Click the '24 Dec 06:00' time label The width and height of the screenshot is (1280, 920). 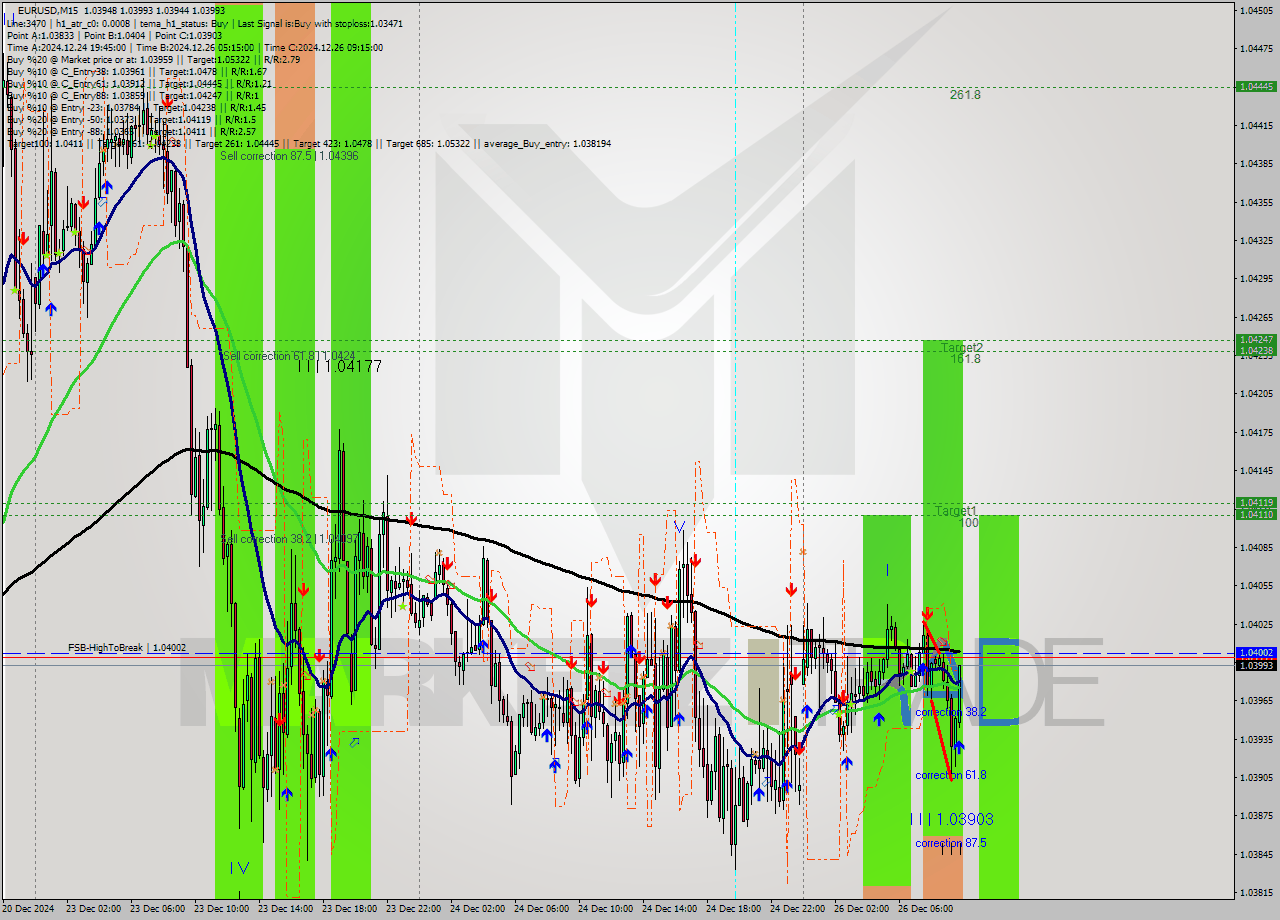(541, 909)
